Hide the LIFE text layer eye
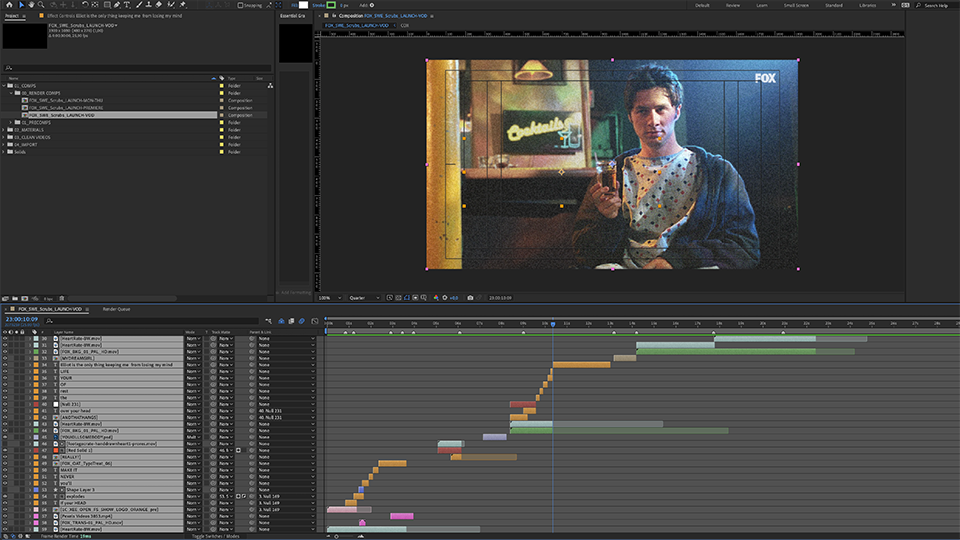The image size is (960, 540). 5,371
